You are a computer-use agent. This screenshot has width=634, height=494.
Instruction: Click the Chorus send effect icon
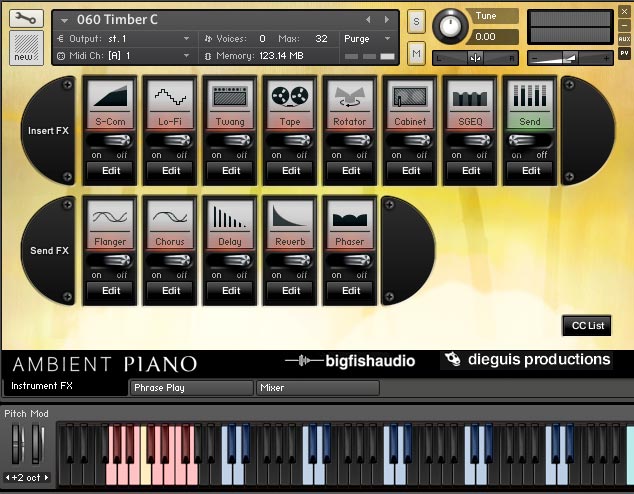pos(170,216)
